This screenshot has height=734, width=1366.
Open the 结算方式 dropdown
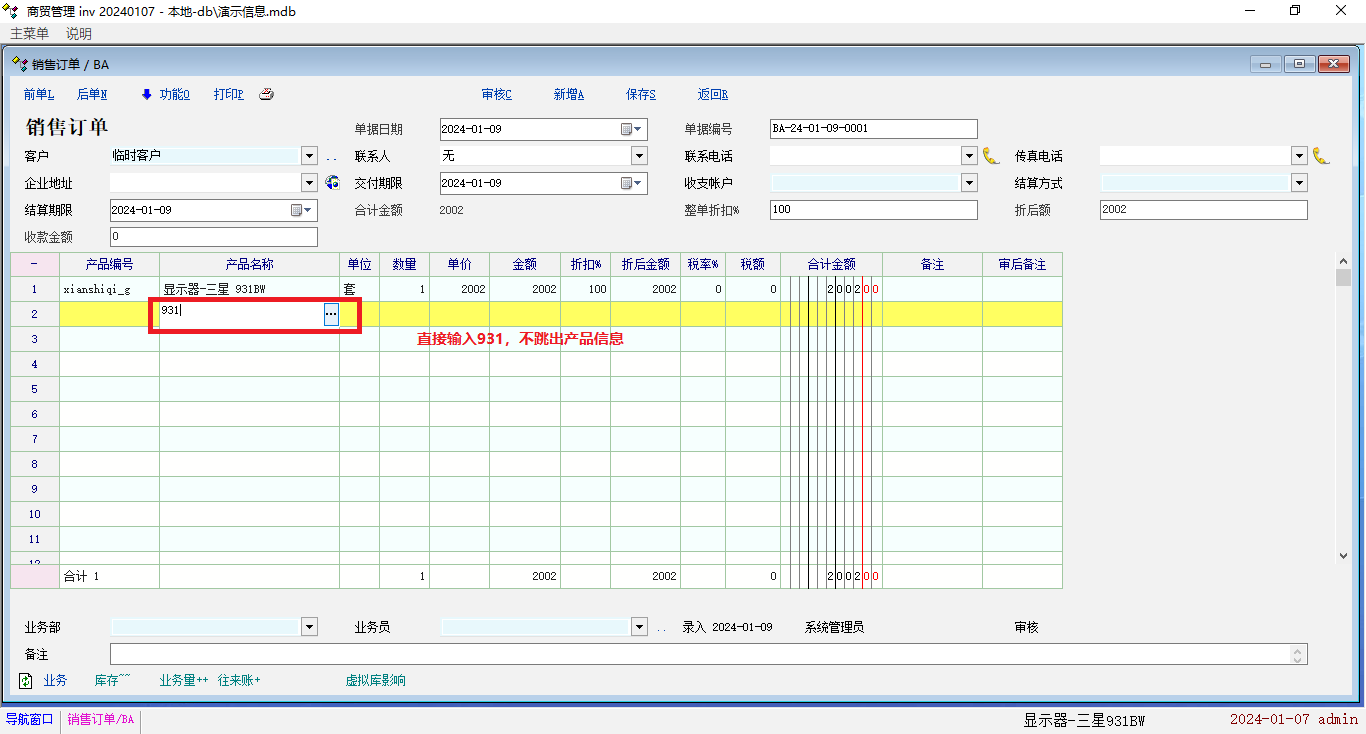[1299, 183]
